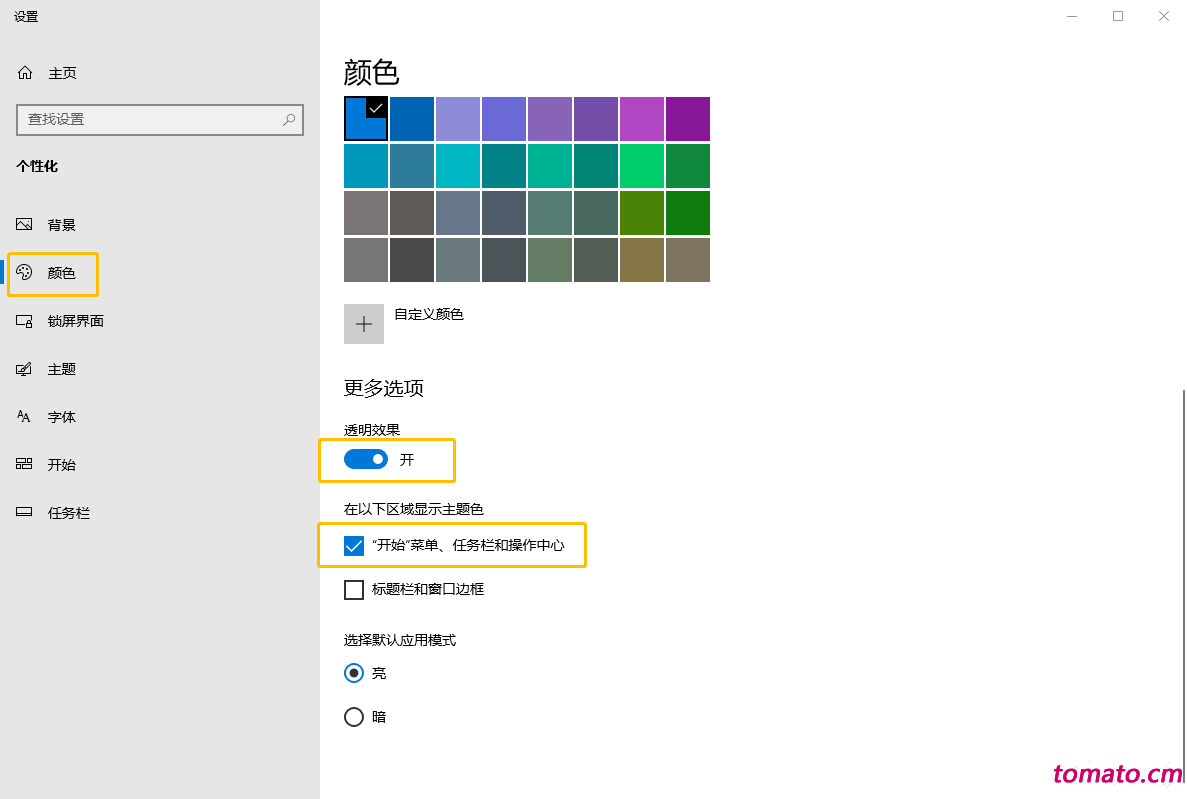Close the settings window
Image resolution: width=1187 pixels, height=799 pixels.
click(1164, 16)
